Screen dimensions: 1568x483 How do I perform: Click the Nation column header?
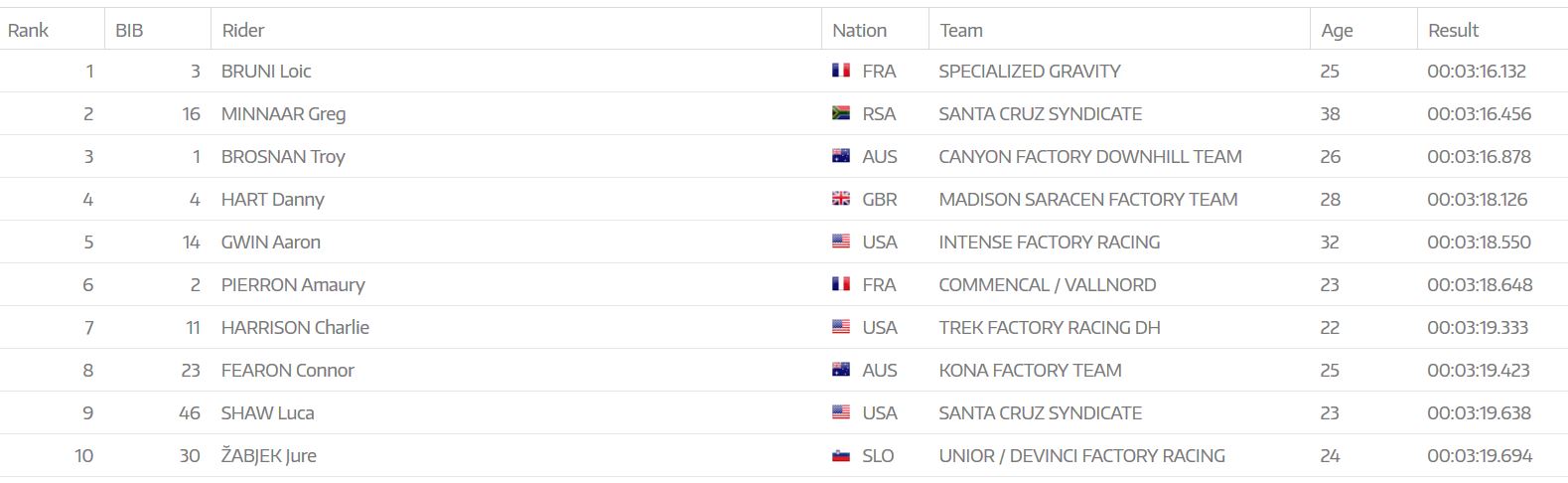tap(859, 30)
